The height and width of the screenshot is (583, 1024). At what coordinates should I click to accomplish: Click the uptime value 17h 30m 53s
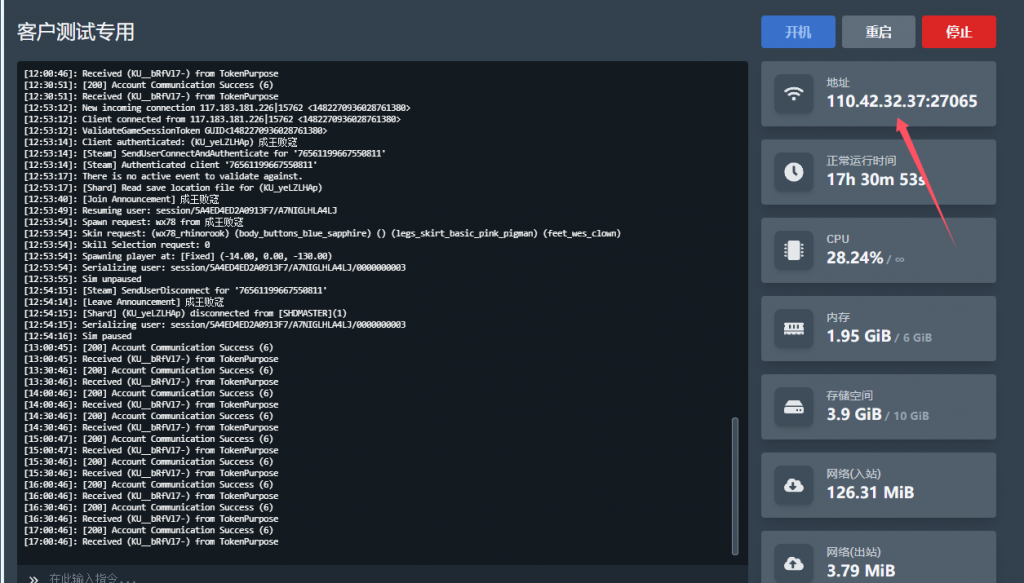(875, 180)
